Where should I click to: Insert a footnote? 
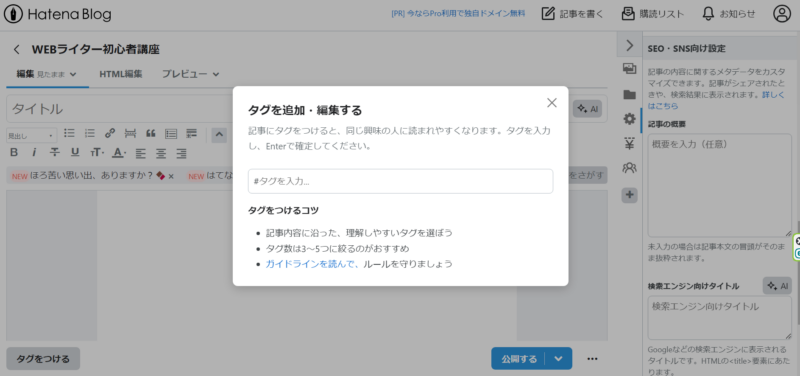(191, 134)
